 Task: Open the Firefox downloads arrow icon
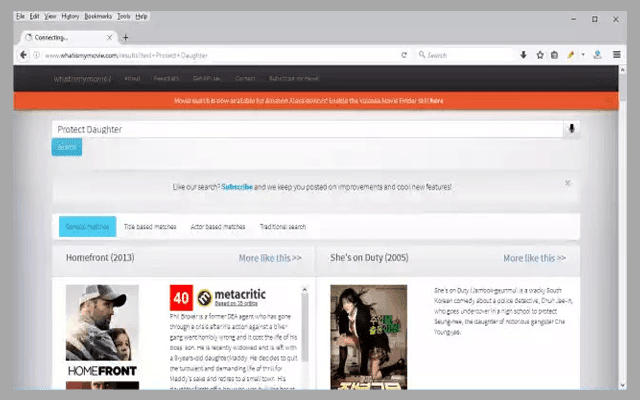point(523,55)
